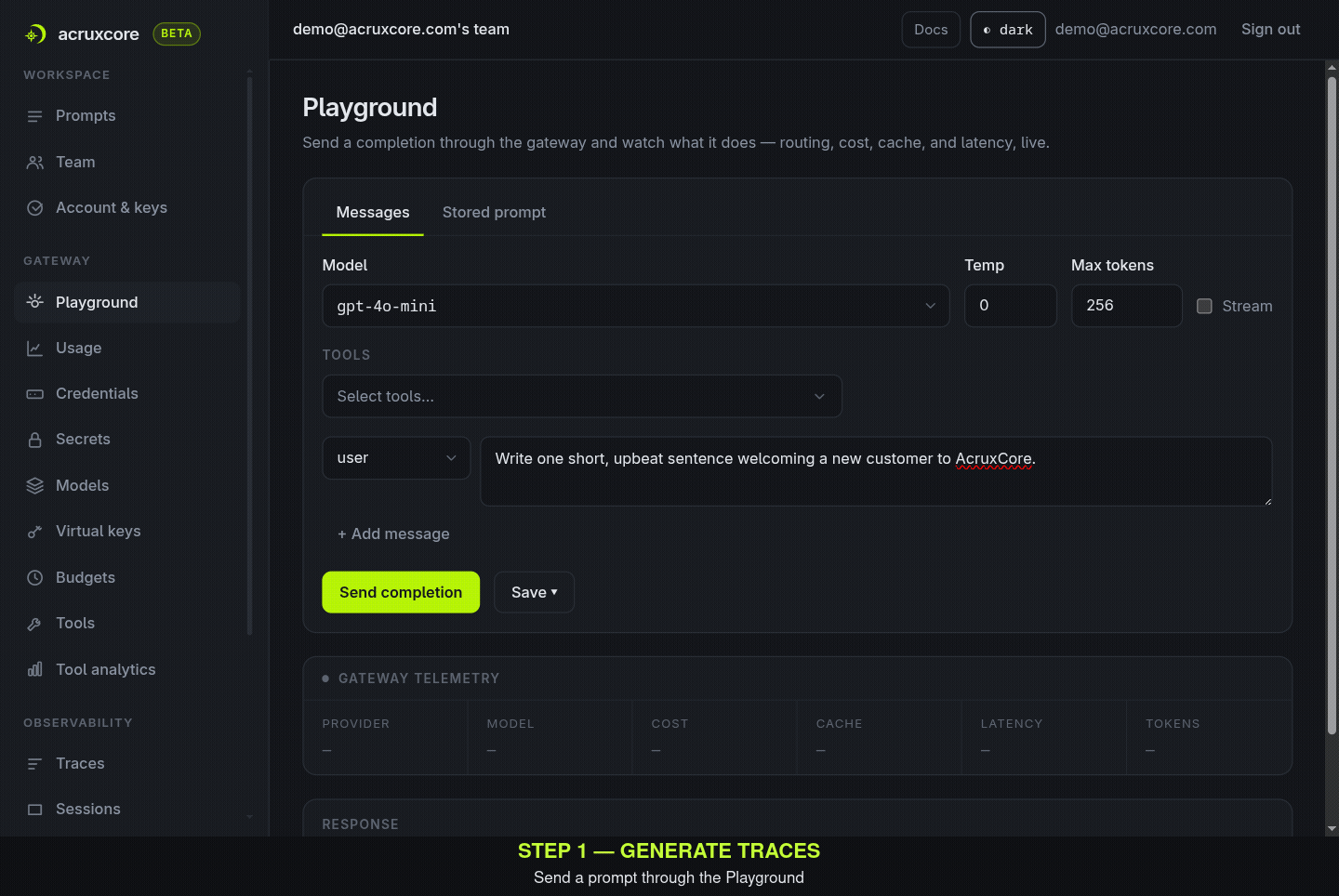Click the Playground sun icon

35,302
